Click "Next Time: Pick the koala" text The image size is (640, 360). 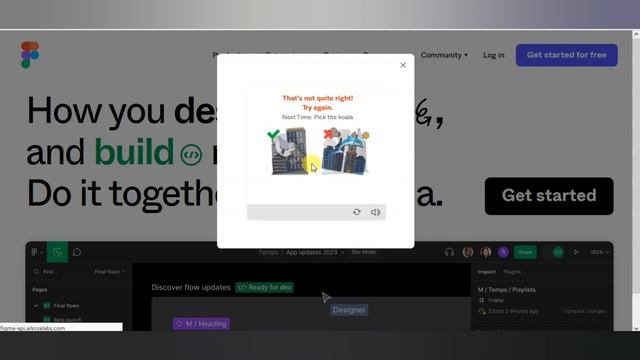pyautogui.click(x=318, y=117)
